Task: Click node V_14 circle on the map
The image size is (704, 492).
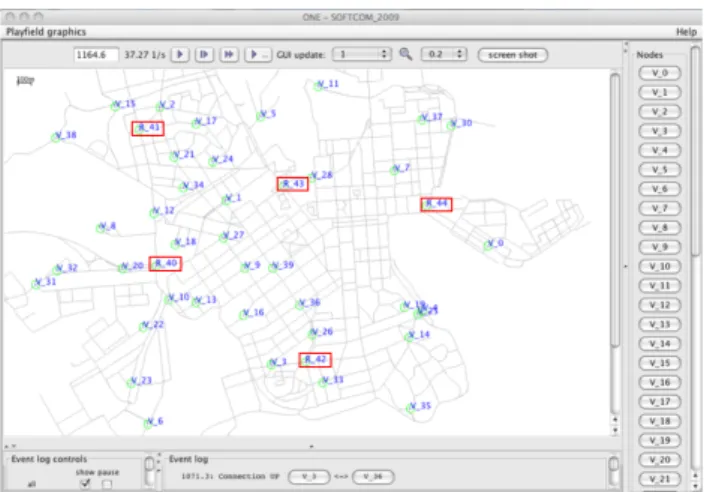Action: pos(409,337)
